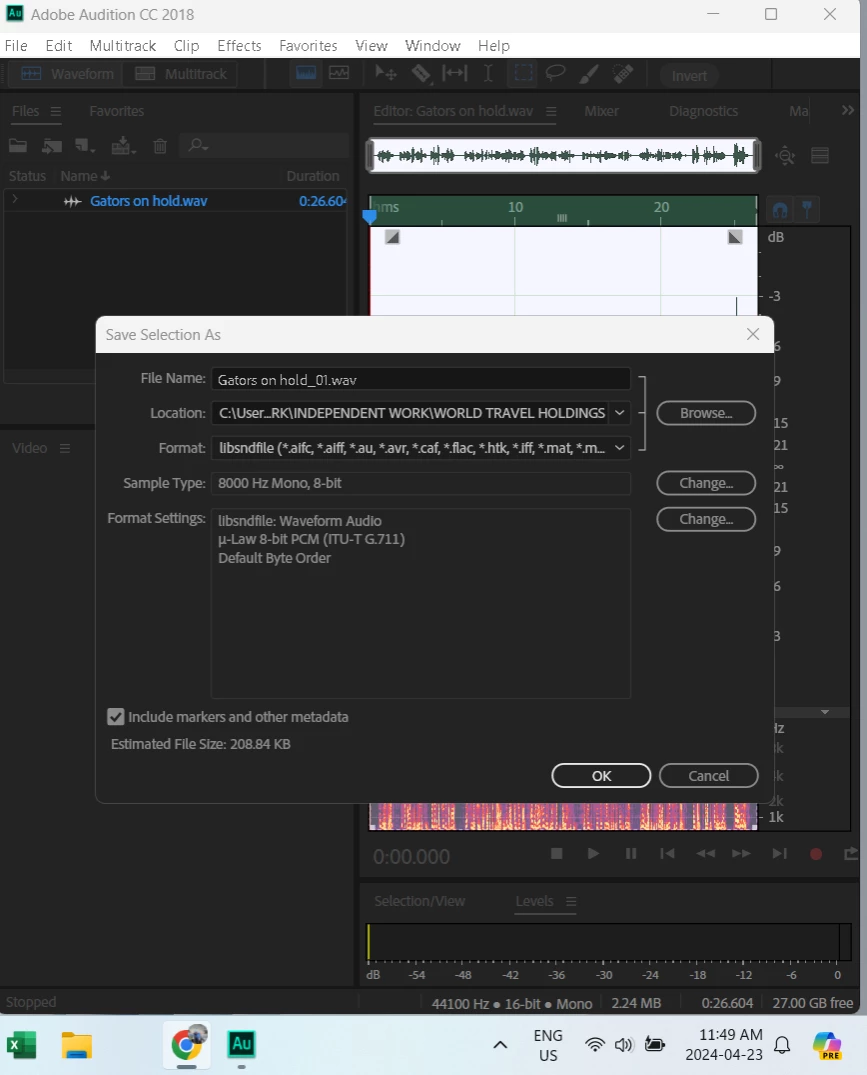Click Insert into Multitrack icon
867x1075 pixels.
pyautogui.click(x=123, y=145)
